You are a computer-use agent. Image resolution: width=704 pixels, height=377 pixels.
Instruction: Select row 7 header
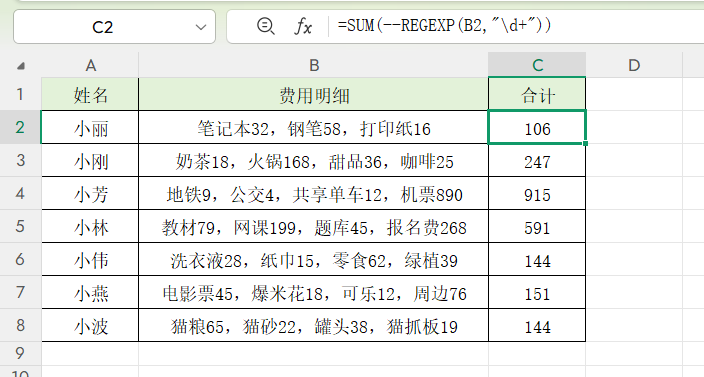point(20,292)
